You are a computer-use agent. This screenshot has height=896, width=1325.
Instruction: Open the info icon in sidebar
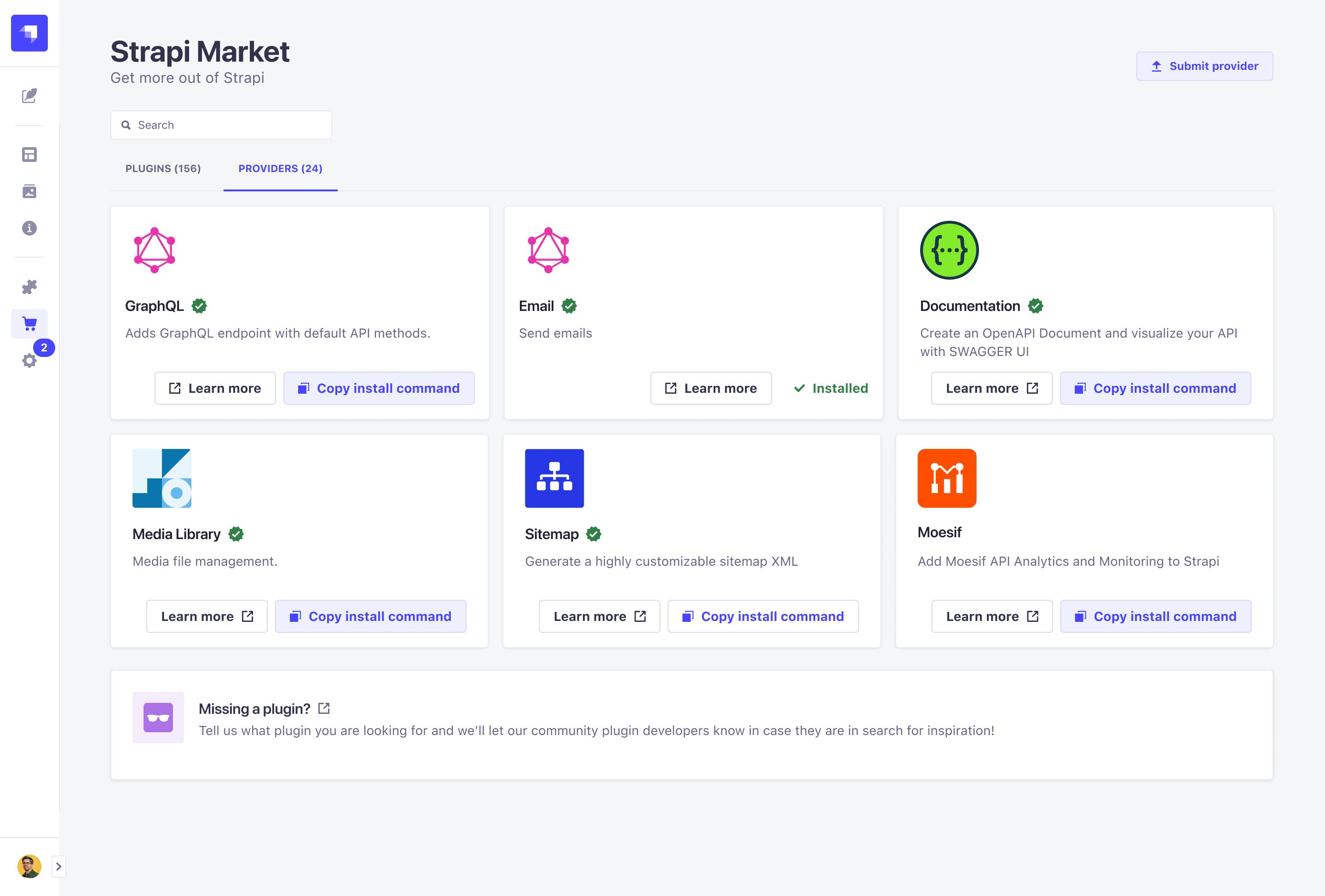click(29, 228)
